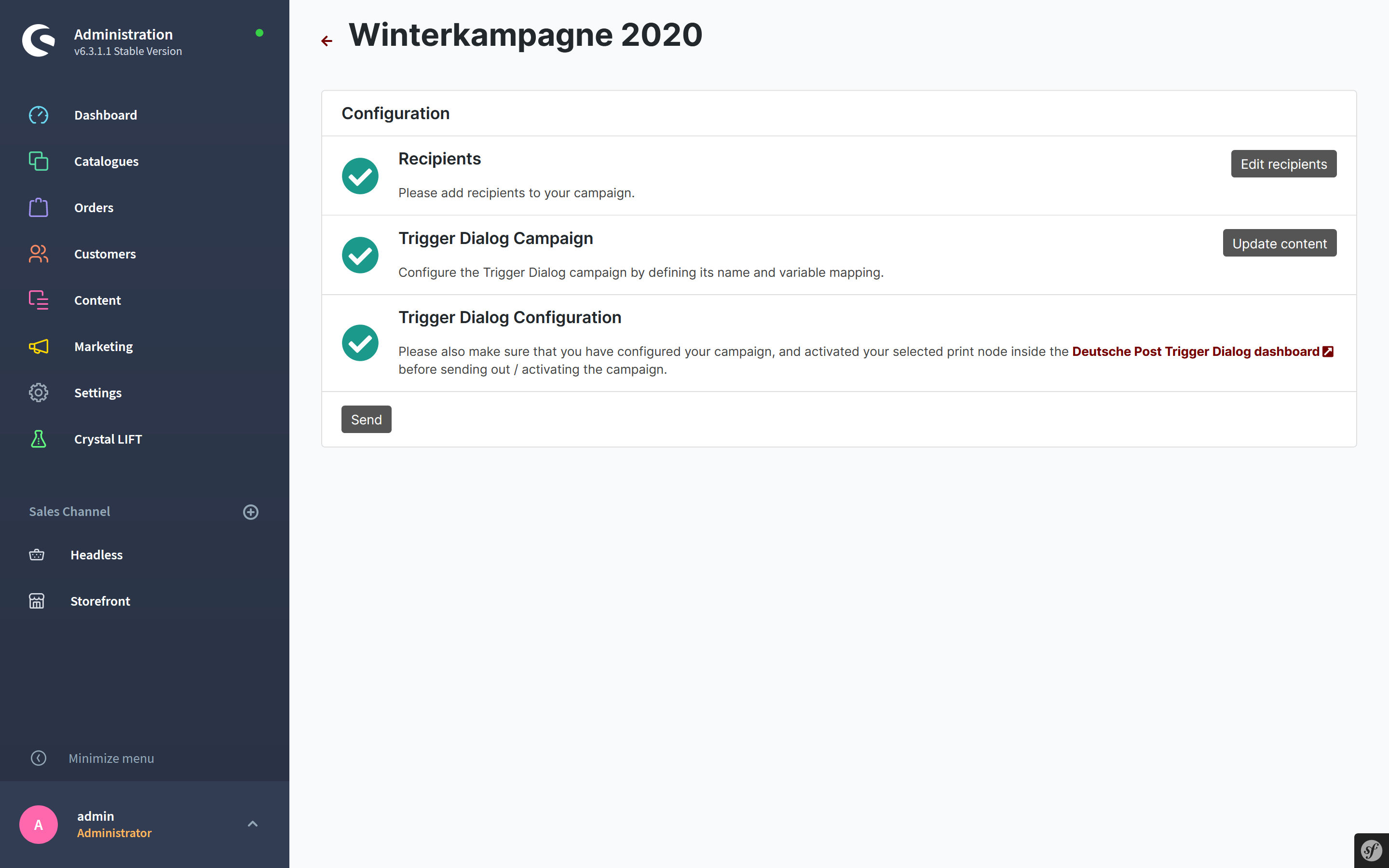
Task: Click the Marketing megaphone icon
Action: pyautogui.click(x=39, y=346)
